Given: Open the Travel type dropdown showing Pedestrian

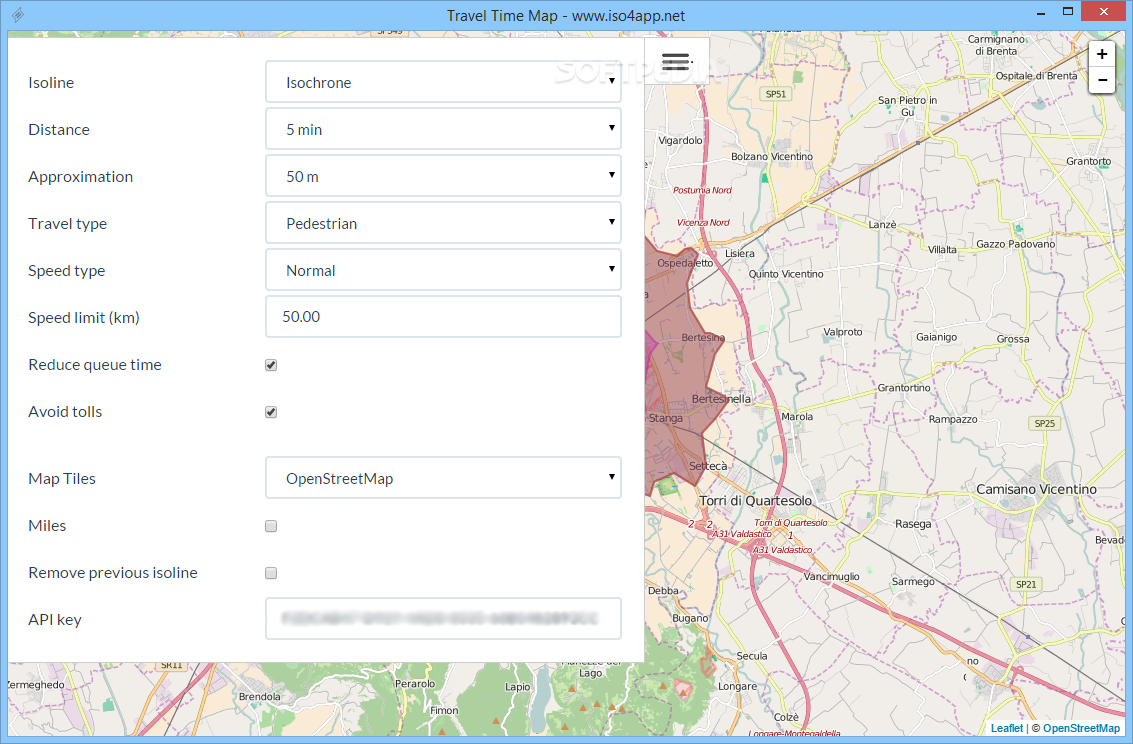Looking at the screenshot, I should point(443,222).
